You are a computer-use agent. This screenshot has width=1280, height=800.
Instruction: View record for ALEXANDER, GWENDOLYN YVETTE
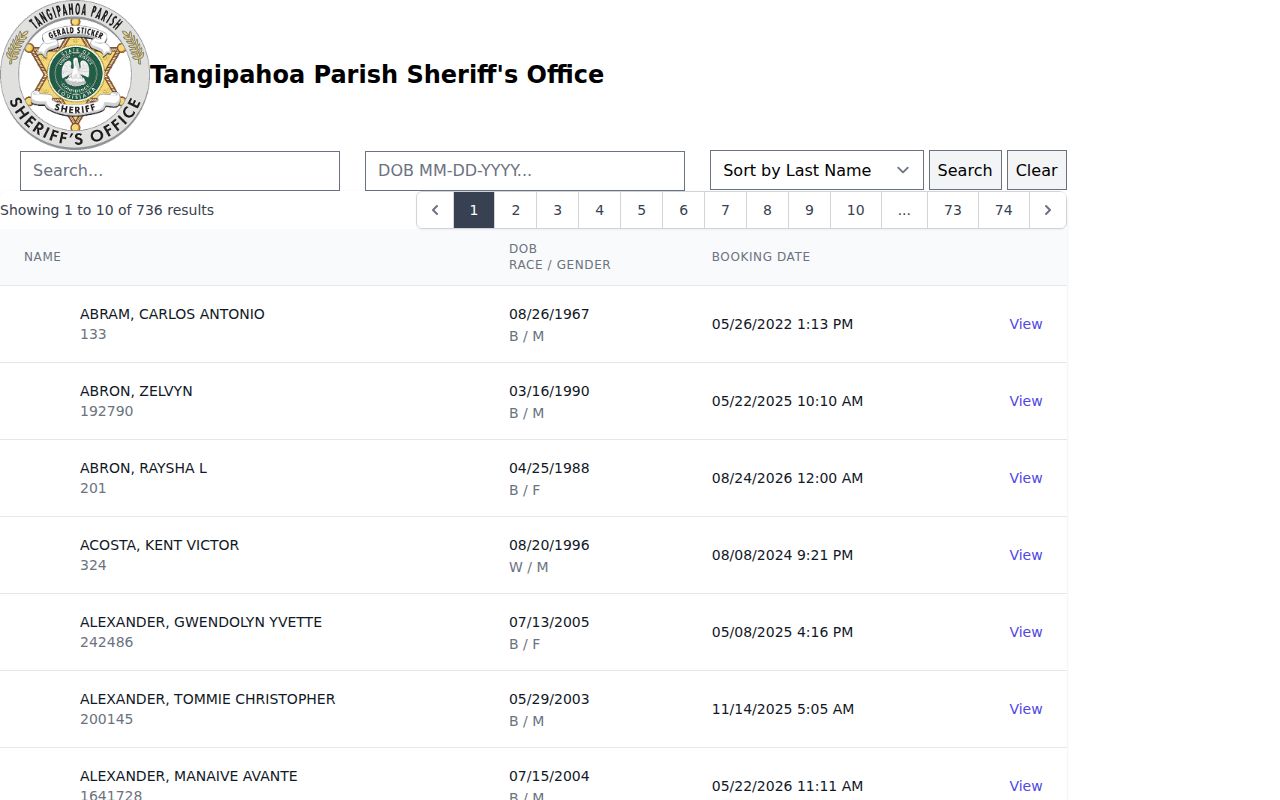1026,632
